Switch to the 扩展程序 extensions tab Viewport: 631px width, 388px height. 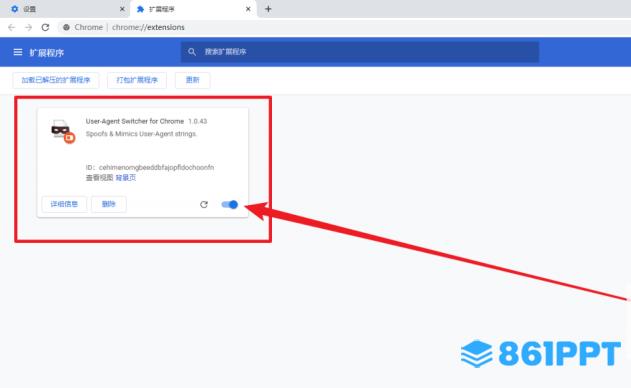[x=193, y=9]
